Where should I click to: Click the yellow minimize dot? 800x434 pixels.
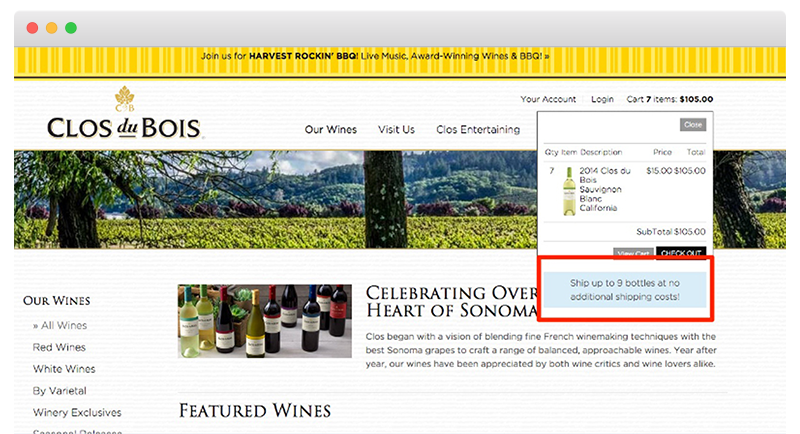(x=52, y=28)
